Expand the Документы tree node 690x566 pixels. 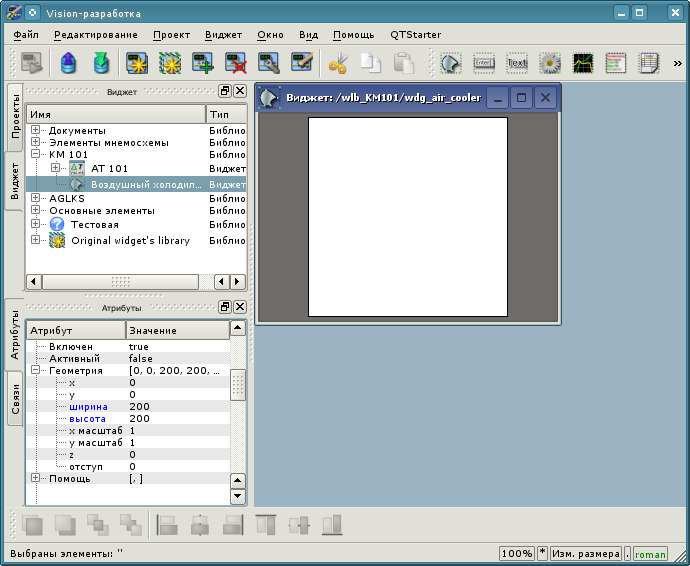36,130
